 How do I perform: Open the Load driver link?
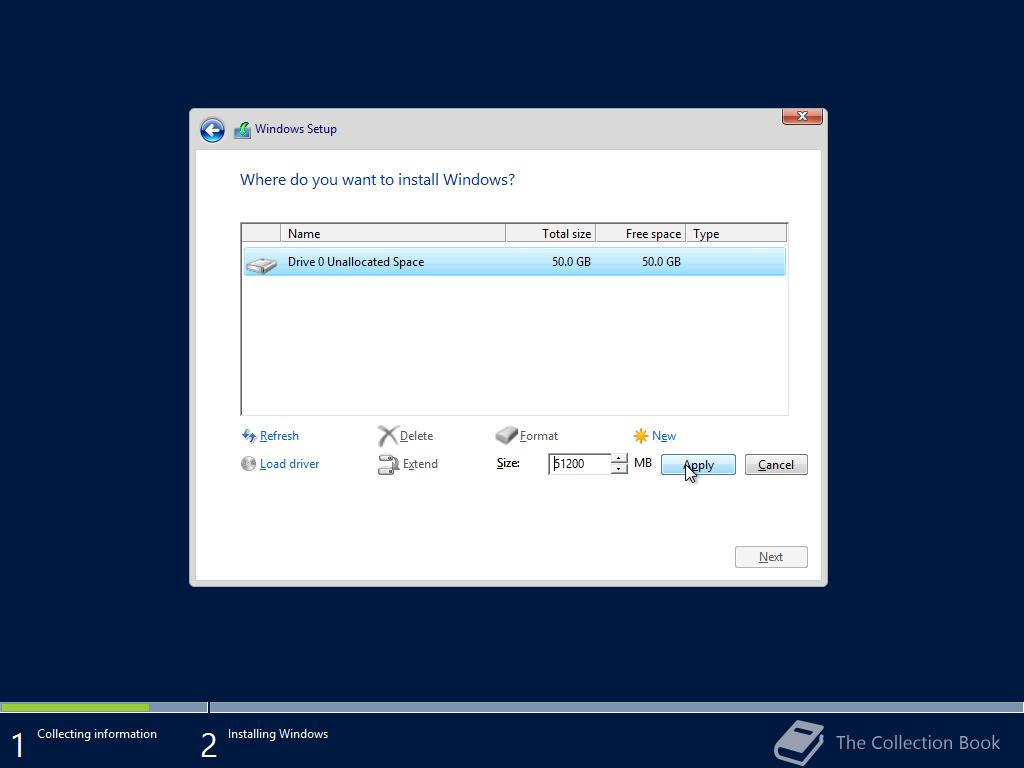(289, 464)
